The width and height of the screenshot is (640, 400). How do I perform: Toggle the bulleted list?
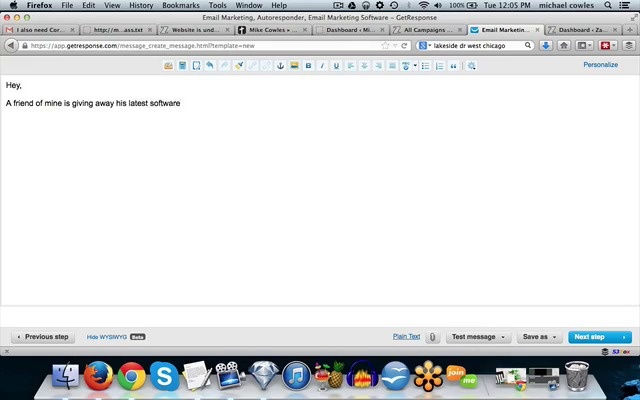coord(425,66)
